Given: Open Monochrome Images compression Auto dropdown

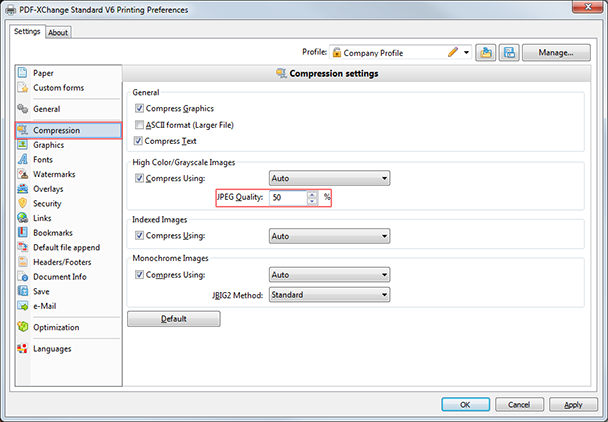Looking at the screenshot, I should pyautogui.click(x=329, y=275).
